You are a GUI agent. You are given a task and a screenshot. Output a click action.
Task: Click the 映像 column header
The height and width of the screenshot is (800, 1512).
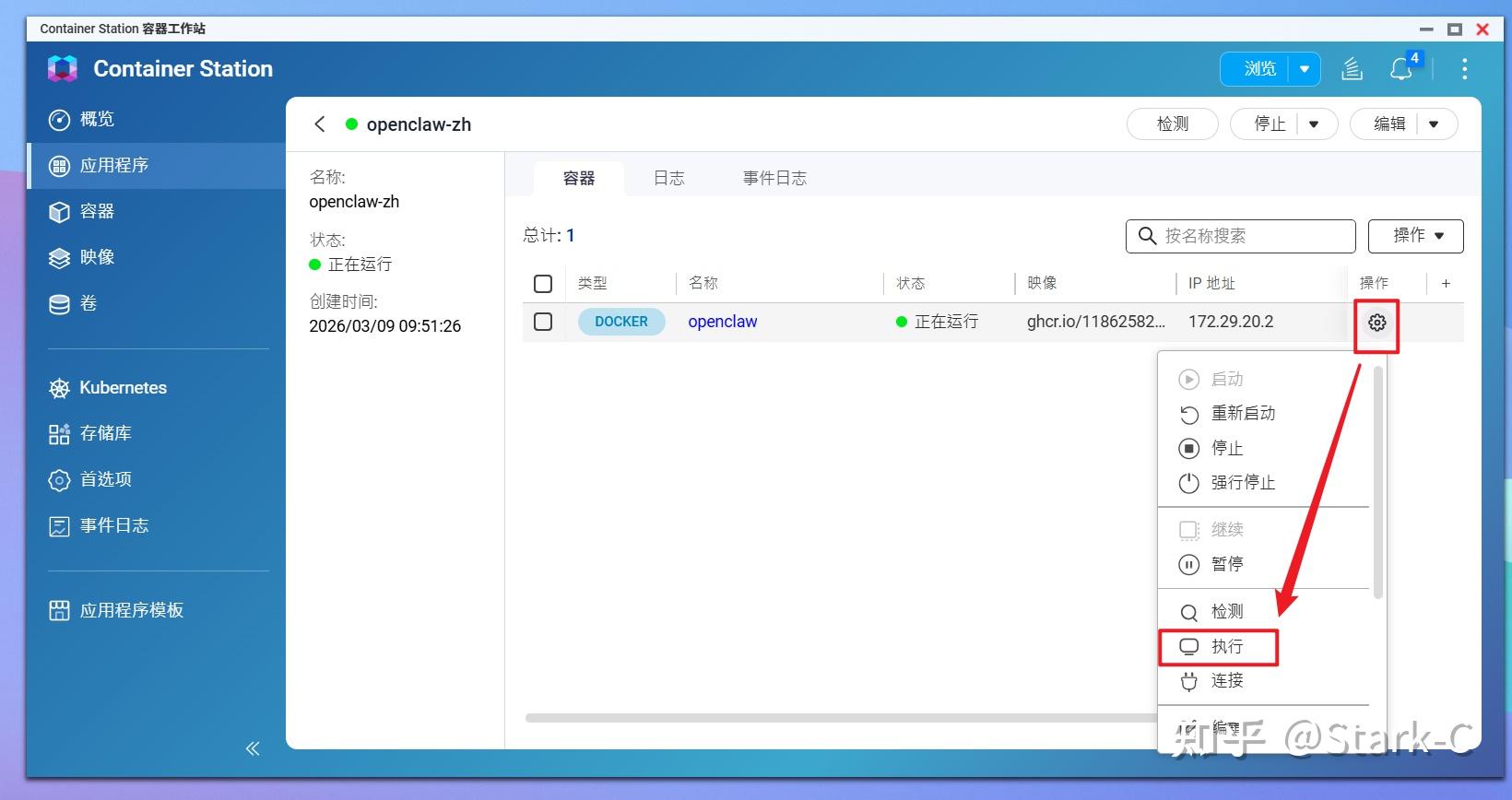[x=1042, y=284]
